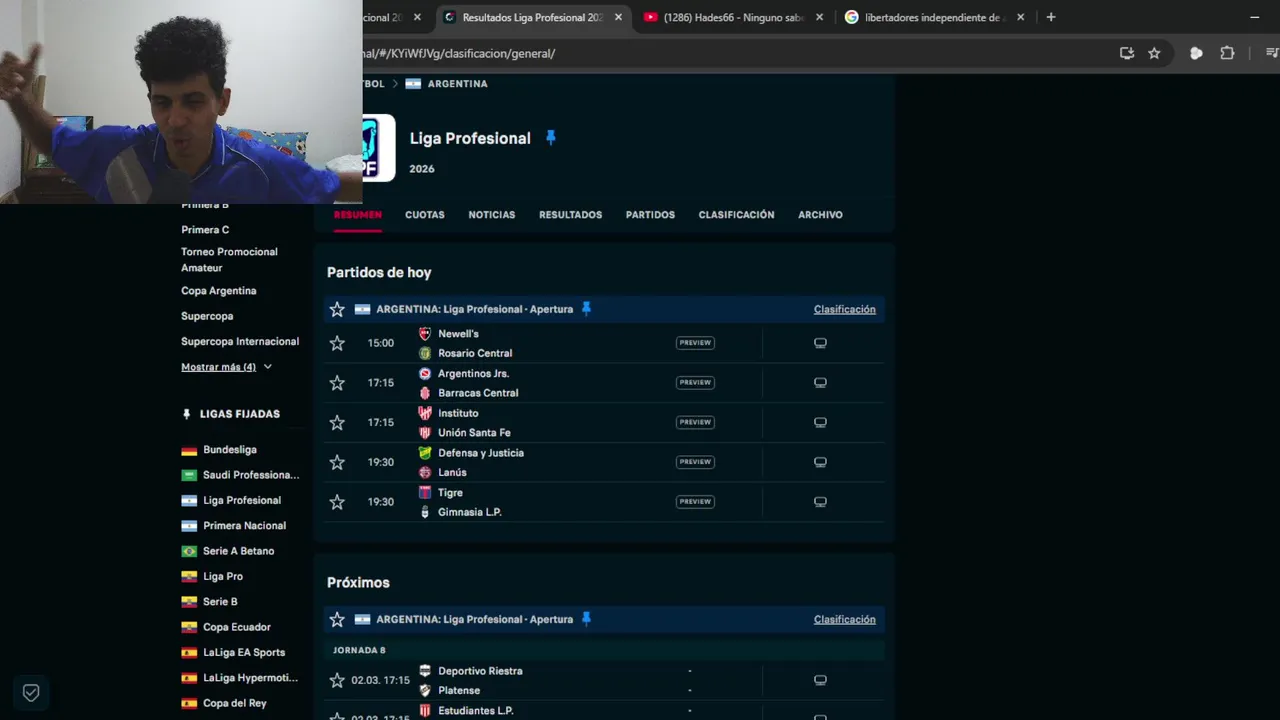Click the Rosario Central team crest
The width and height of the screenshot is (1280, 720).
(425, 353)
